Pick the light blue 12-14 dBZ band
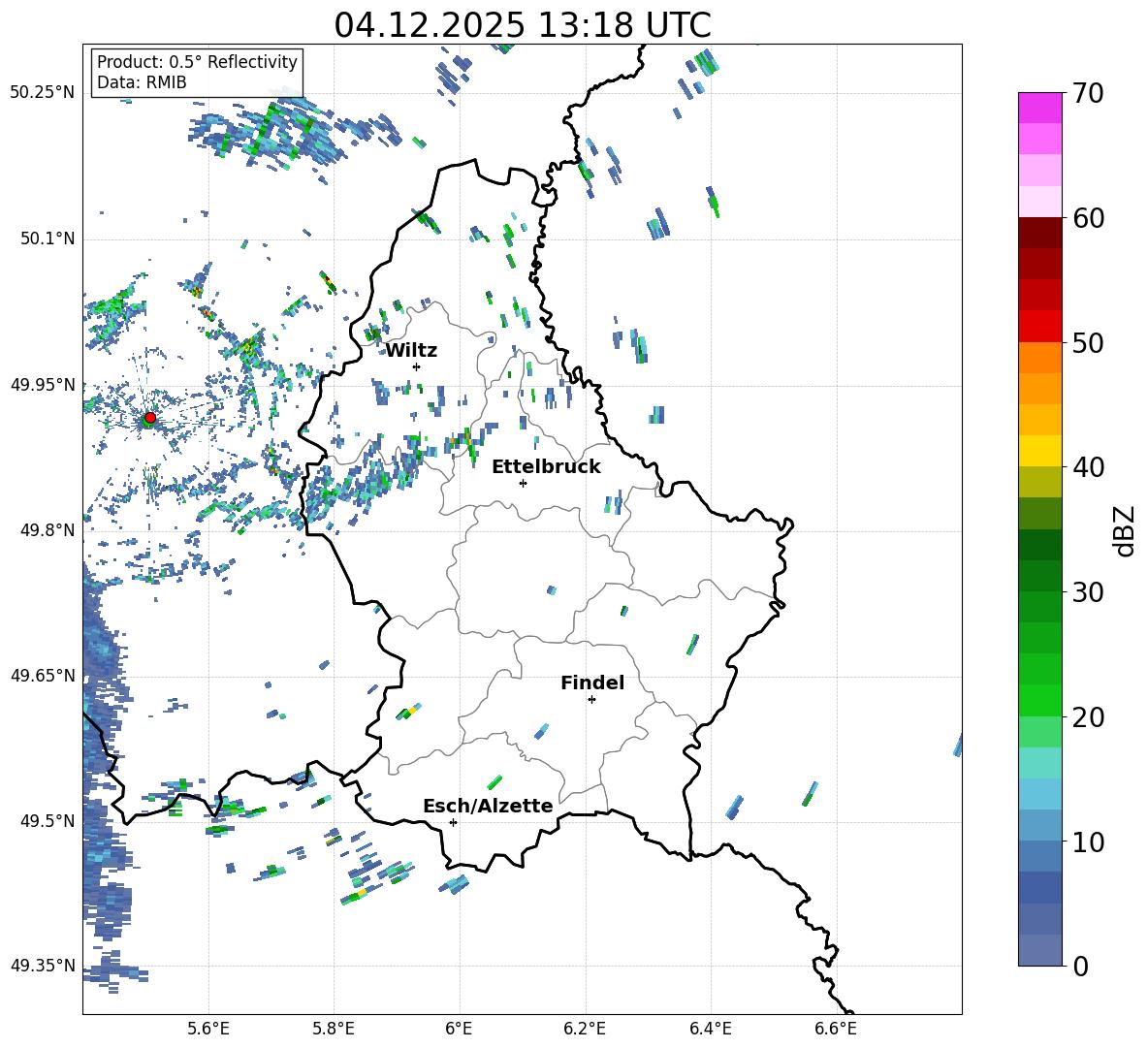 (x=1040, y=794)
